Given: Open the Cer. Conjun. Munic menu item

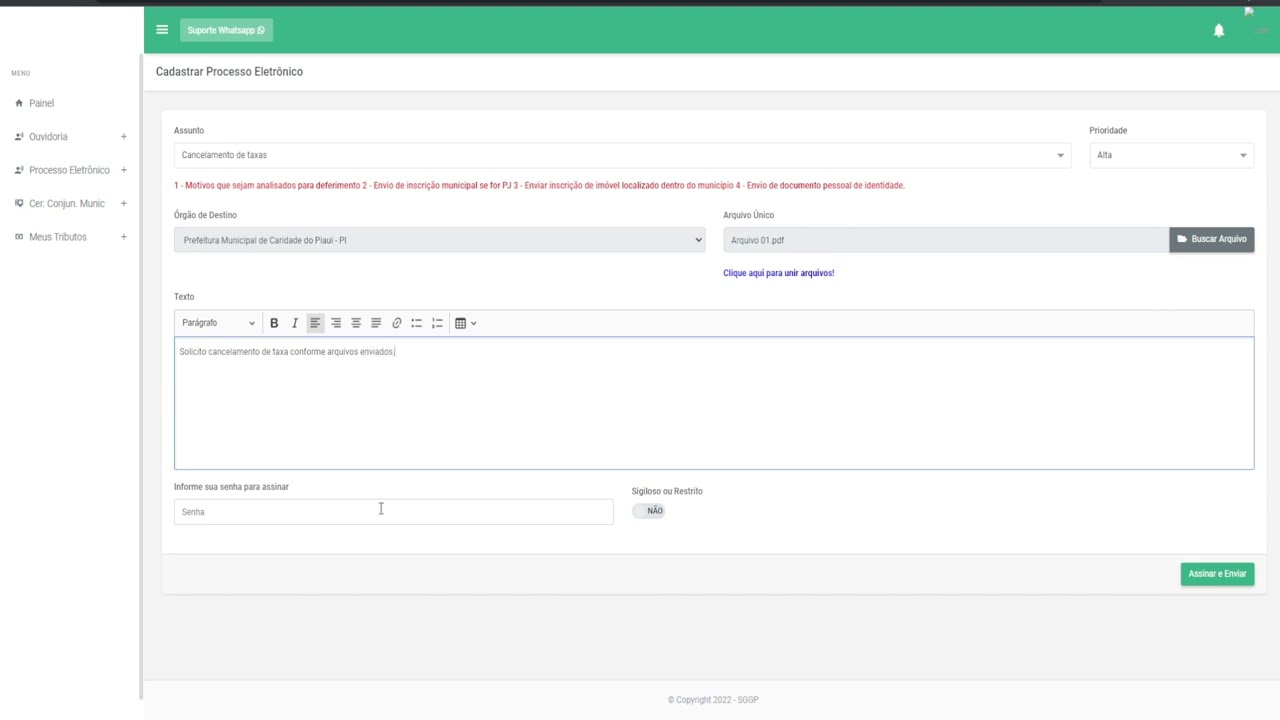Looking at the screenshot, I should (x=66, y=204).
